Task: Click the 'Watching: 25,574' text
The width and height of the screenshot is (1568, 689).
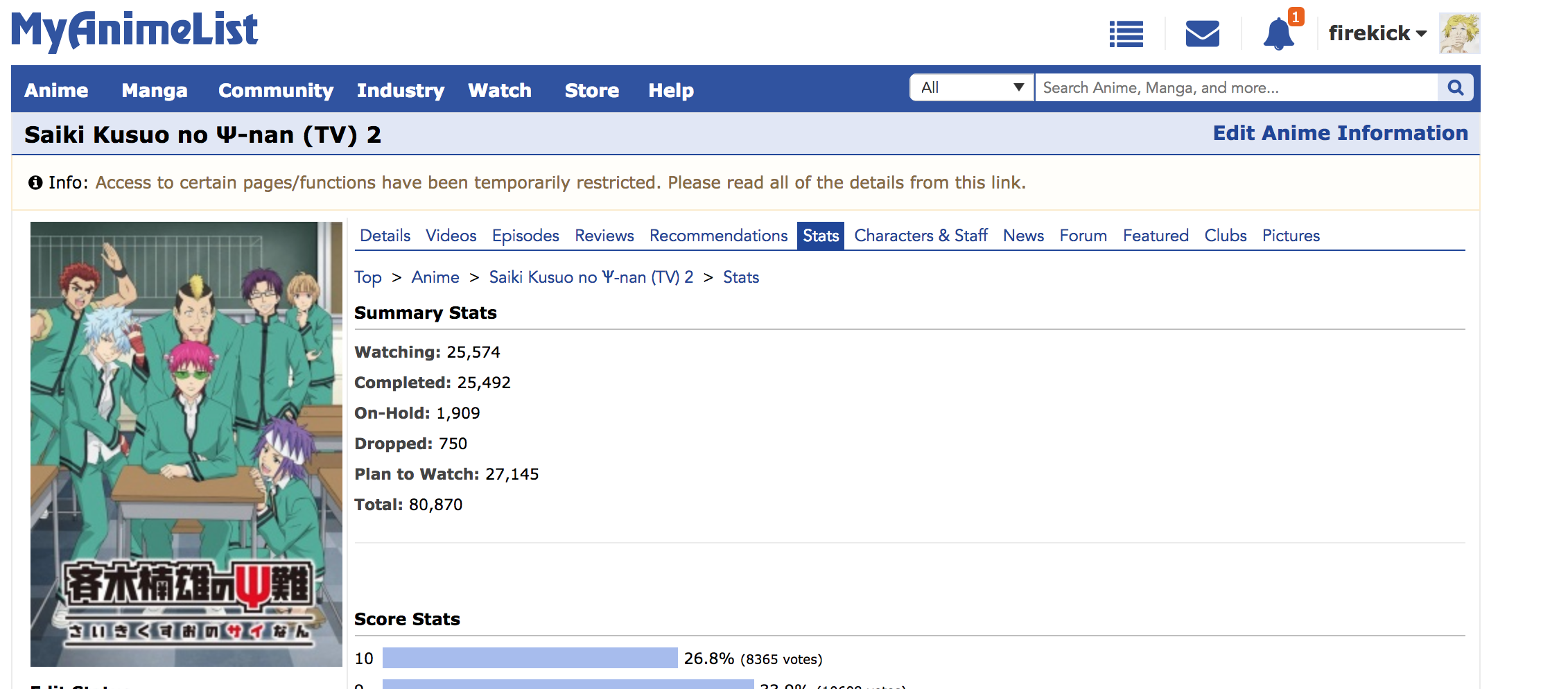Action: (x=427, y=352)
